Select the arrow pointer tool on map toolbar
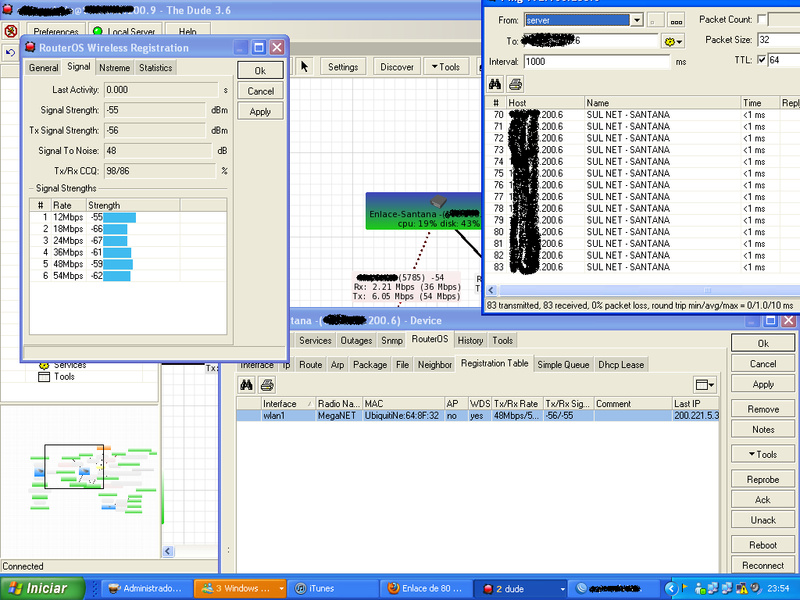 click(305, 67)
